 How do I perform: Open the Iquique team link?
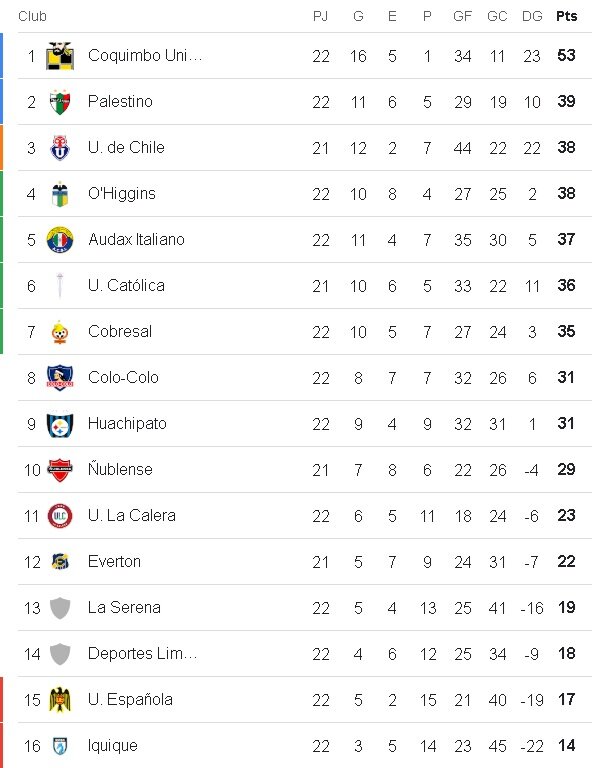click(x=113, y=746)
